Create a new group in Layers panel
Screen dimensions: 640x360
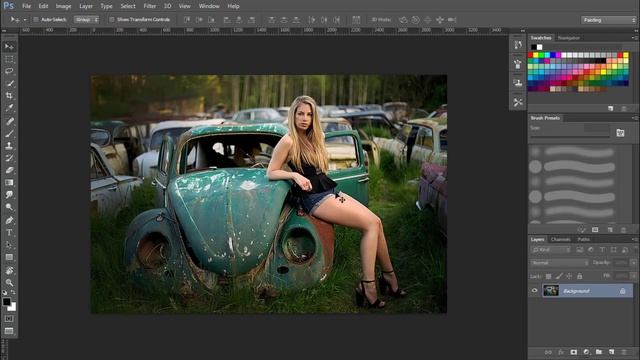tap(599, 352)
